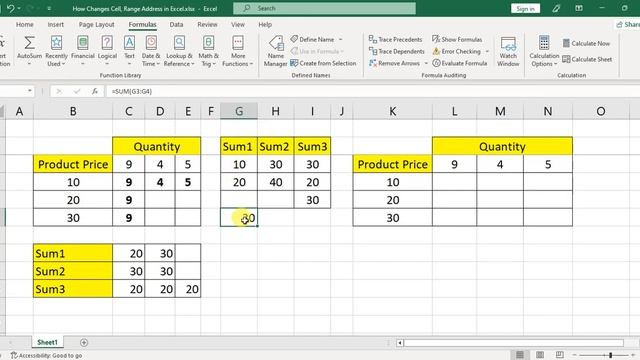Select the Sheet1 tab
The image size is (640, 360).
[47, 342]
